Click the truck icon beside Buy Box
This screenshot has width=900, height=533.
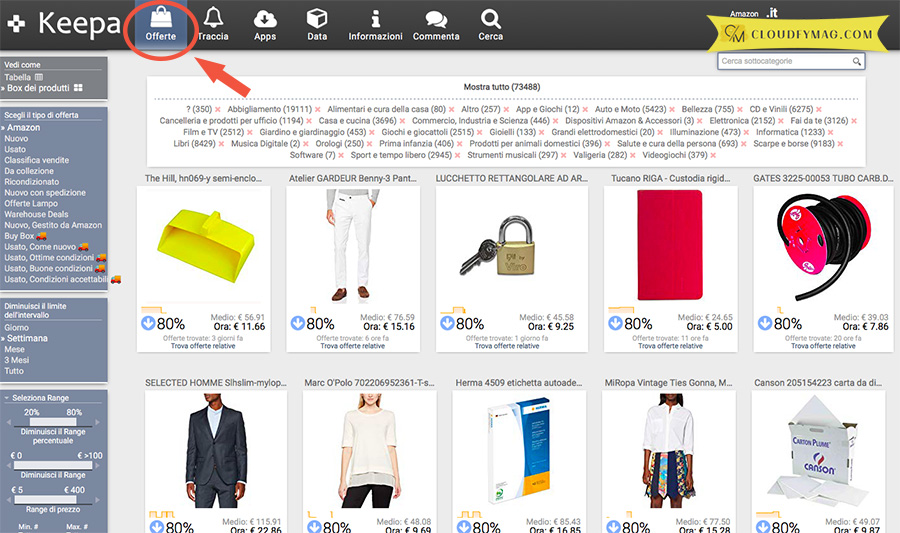41,236
